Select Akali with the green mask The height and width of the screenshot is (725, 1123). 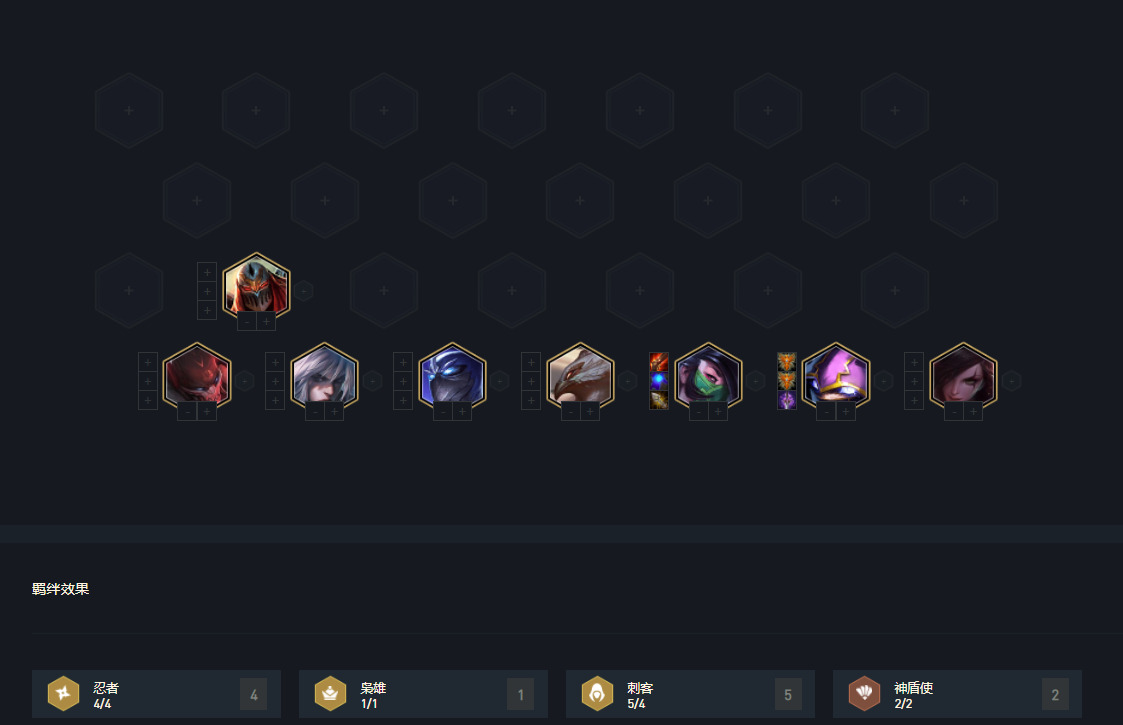pos(708,375)
